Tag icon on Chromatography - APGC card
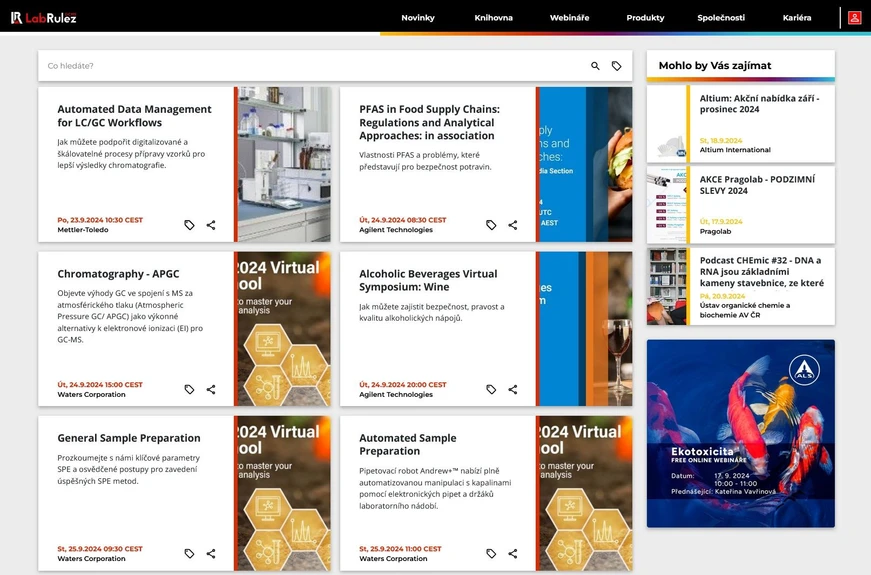The image size is (871, 575). tap(189, 389)
